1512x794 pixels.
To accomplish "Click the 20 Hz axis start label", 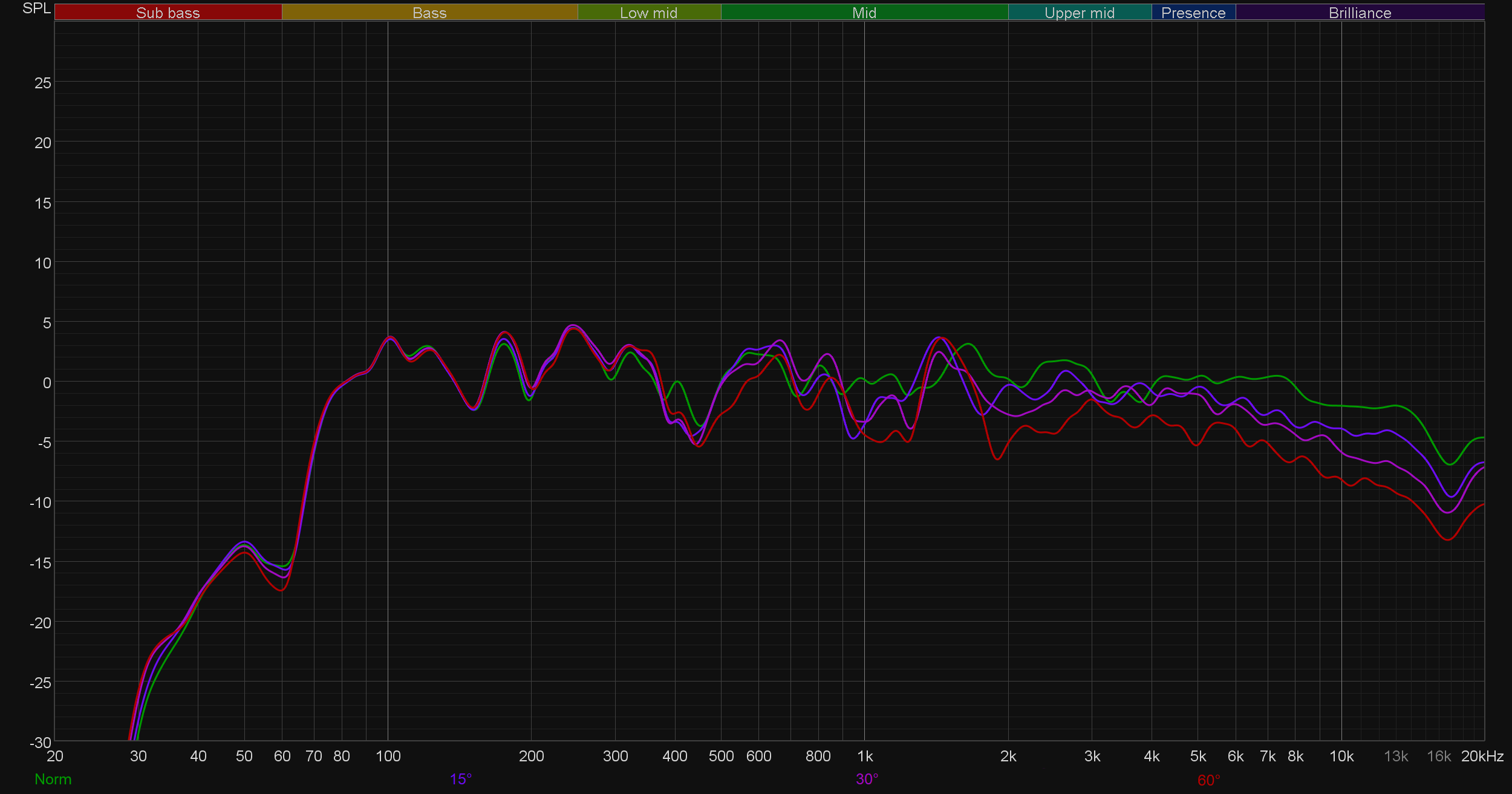I will [x=55, y=756].
